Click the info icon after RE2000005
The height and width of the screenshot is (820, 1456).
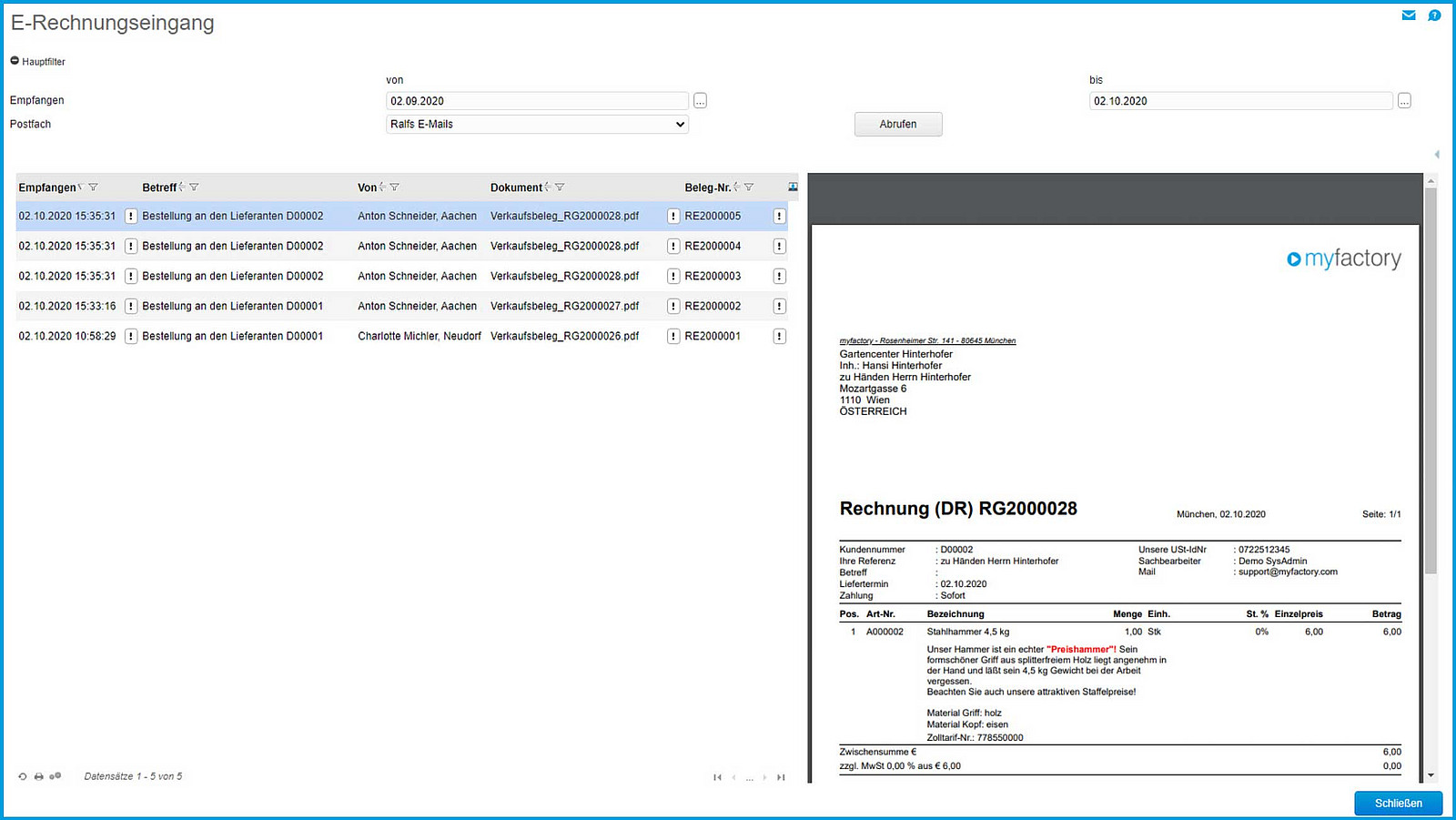point(780,217)
